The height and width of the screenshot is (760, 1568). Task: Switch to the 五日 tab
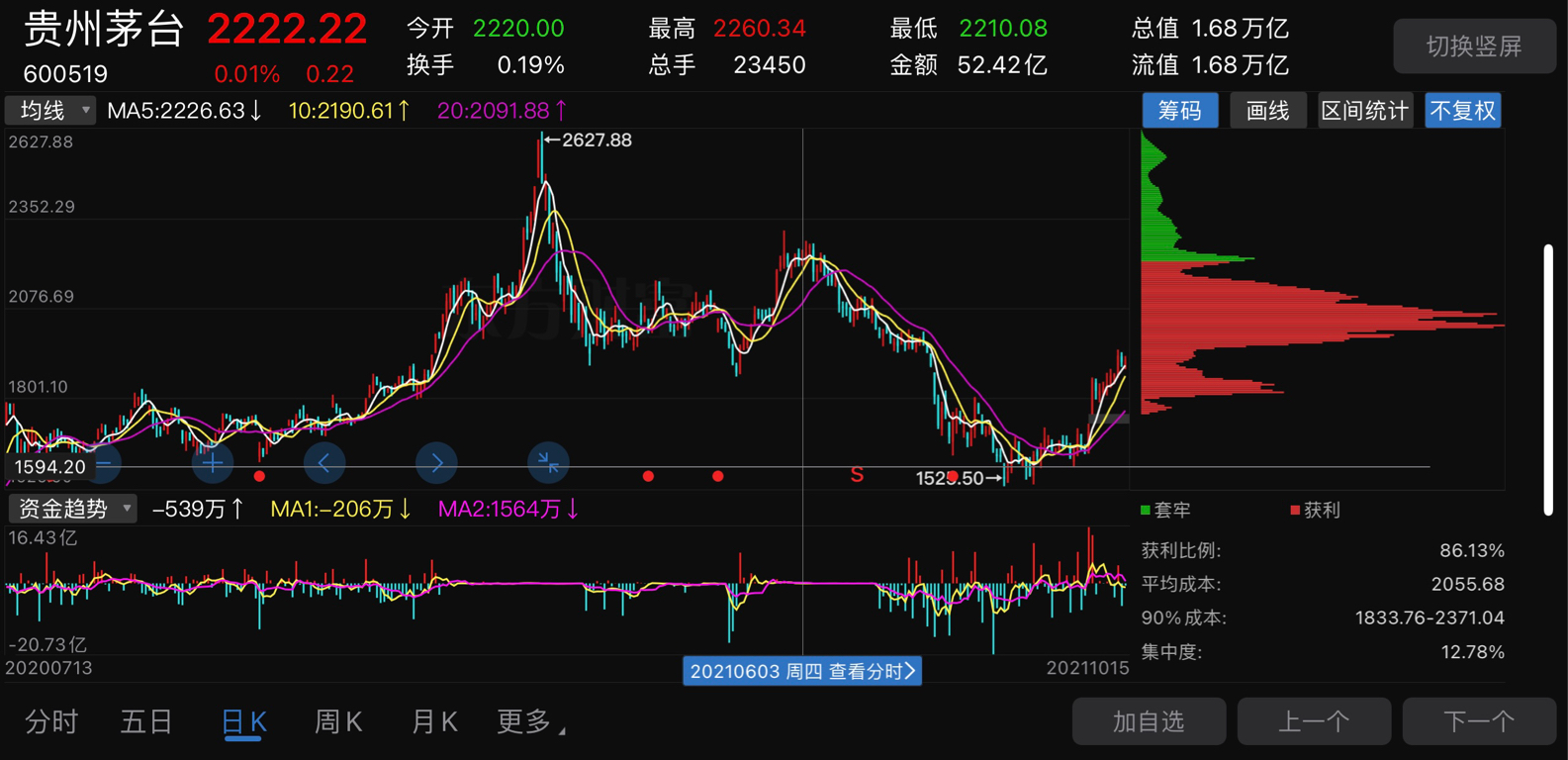146,721
